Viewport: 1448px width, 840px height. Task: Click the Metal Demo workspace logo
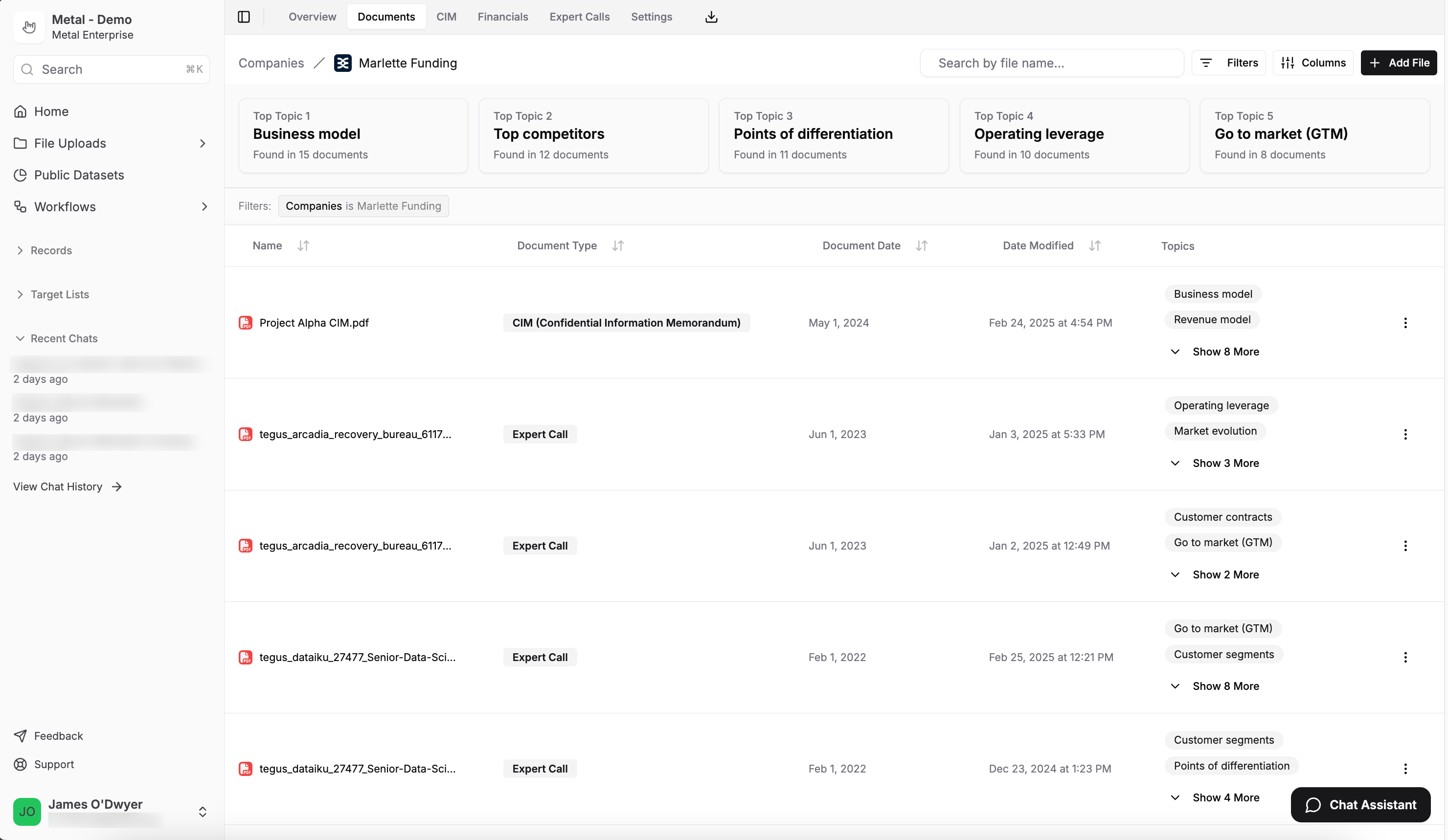[x=29, y=27]
